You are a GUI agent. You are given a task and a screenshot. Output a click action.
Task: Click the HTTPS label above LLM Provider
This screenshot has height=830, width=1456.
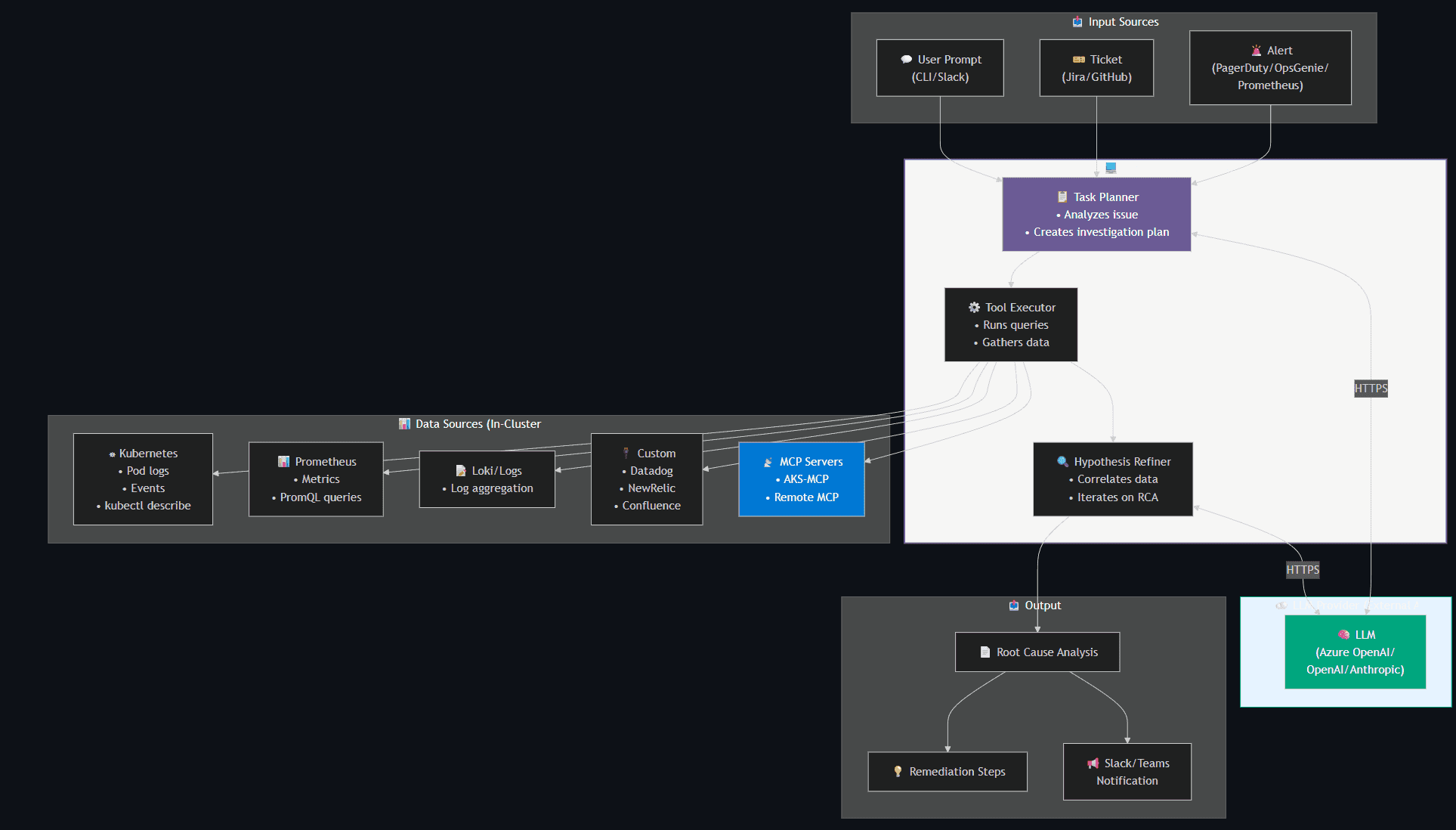(1302, 570)
